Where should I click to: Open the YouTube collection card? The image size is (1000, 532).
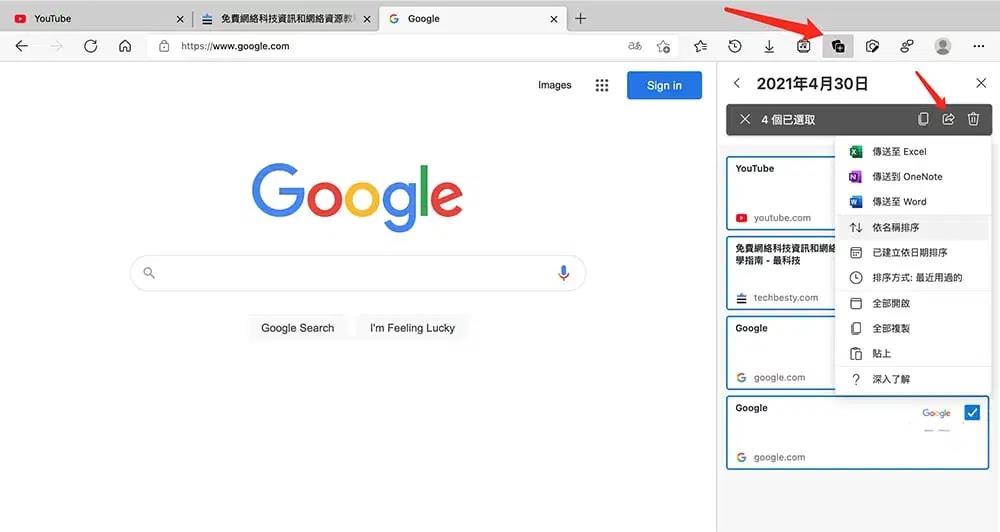pos(781,193)
